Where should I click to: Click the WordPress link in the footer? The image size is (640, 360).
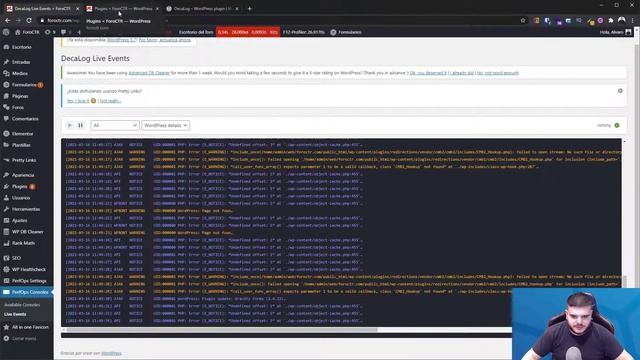(111, 353)
